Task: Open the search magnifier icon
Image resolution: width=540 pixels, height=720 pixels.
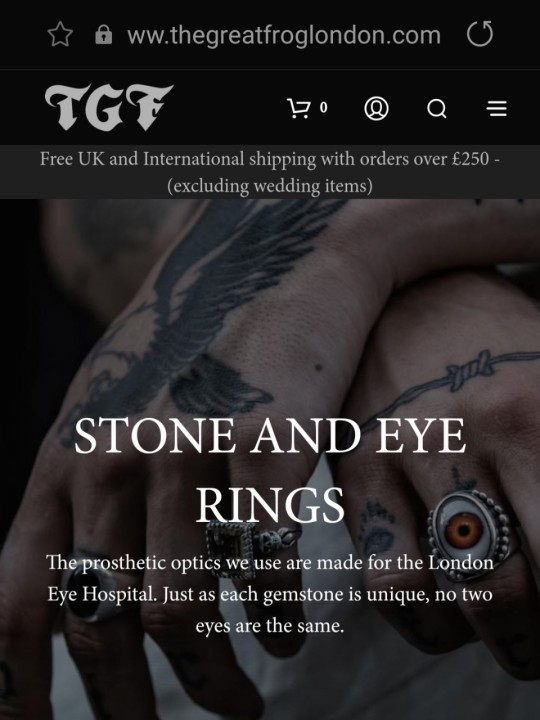Action: point(437,109)
